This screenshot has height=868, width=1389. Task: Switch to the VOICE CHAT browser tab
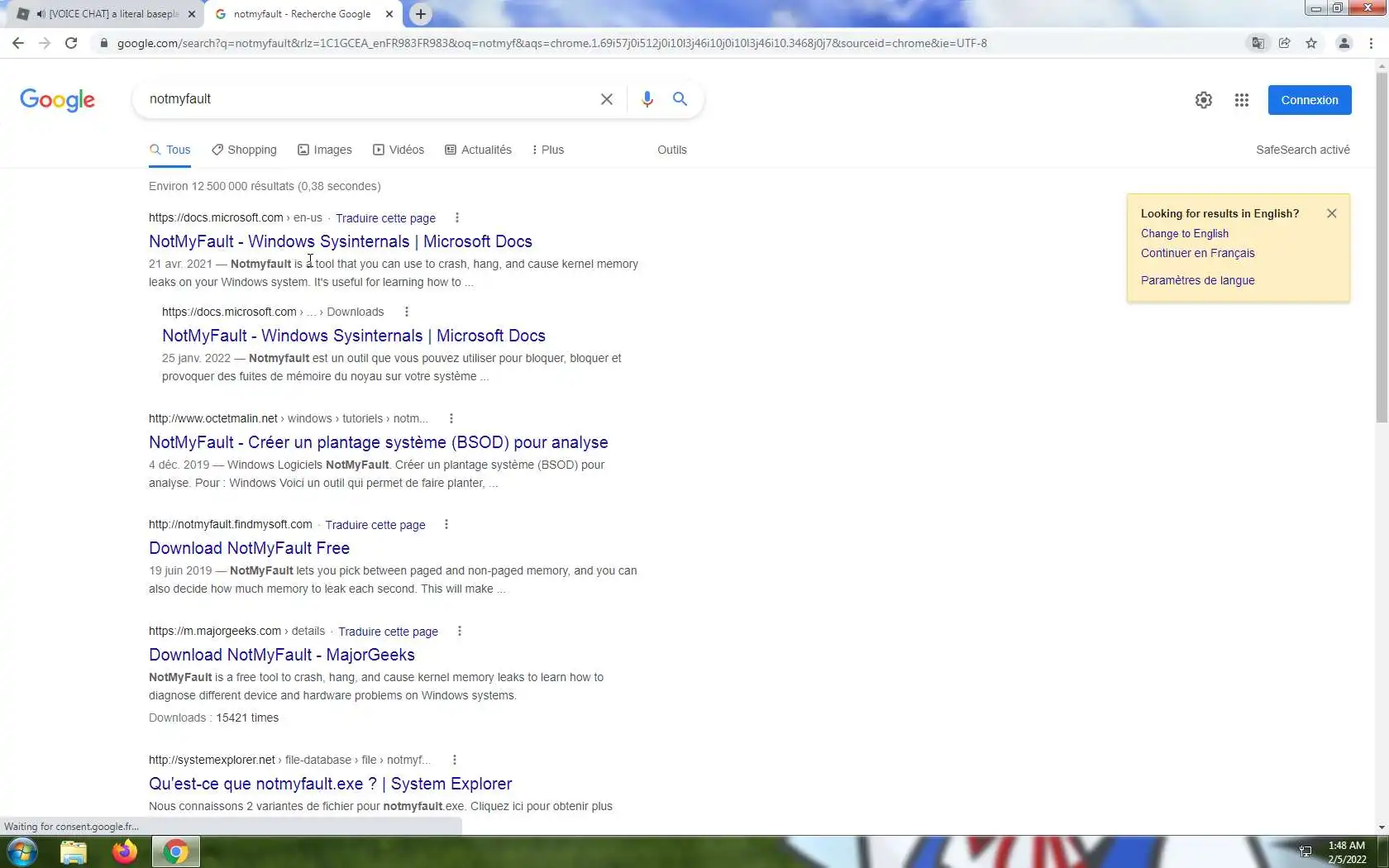107,14
